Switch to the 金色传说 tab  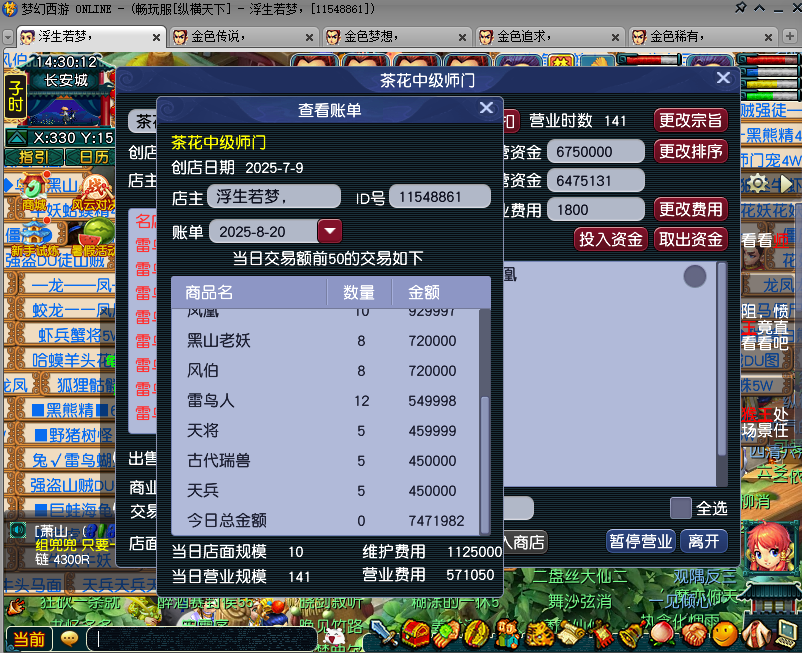[x=243, y=37]
